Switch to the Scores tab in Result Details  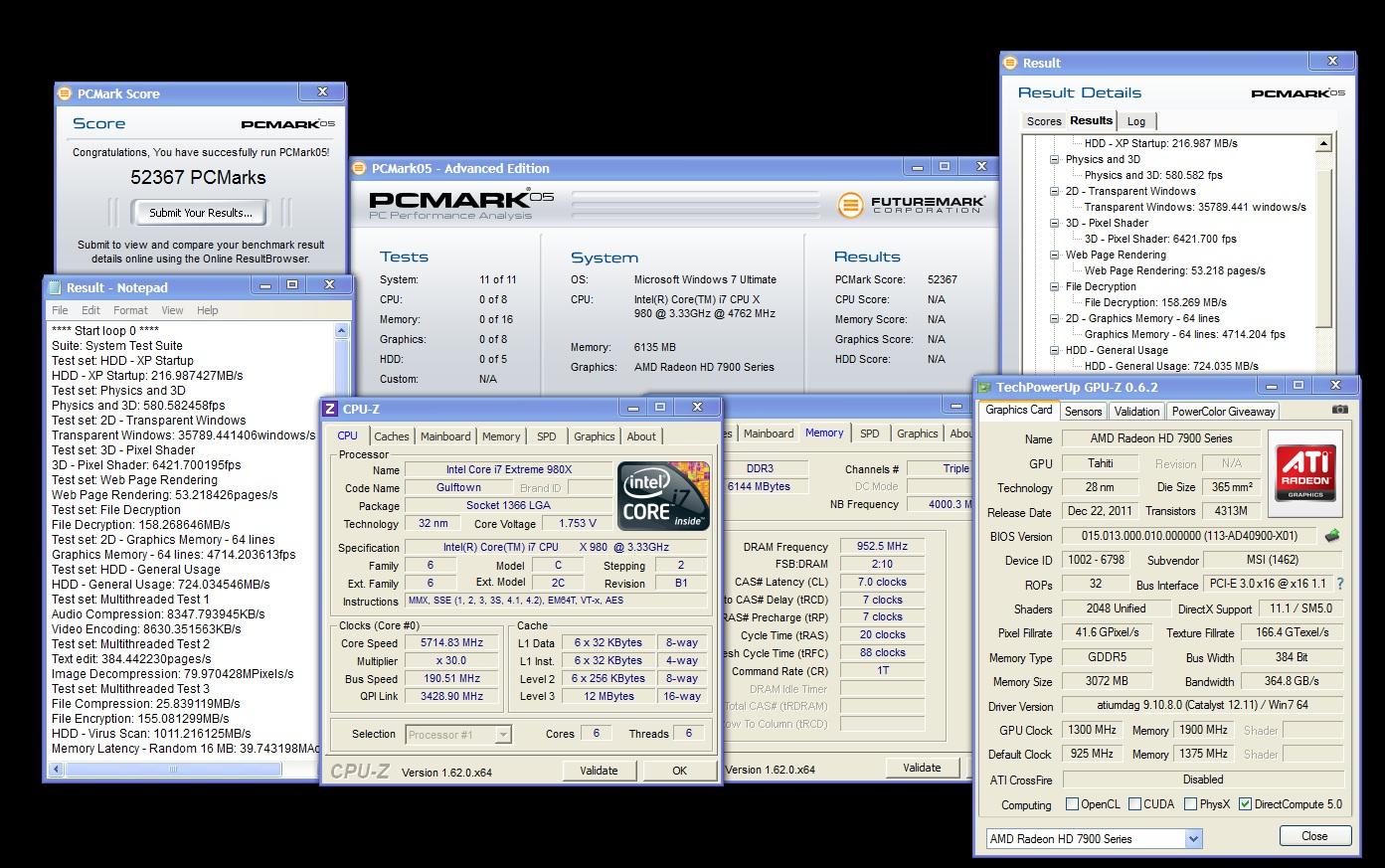[1044, 121]
